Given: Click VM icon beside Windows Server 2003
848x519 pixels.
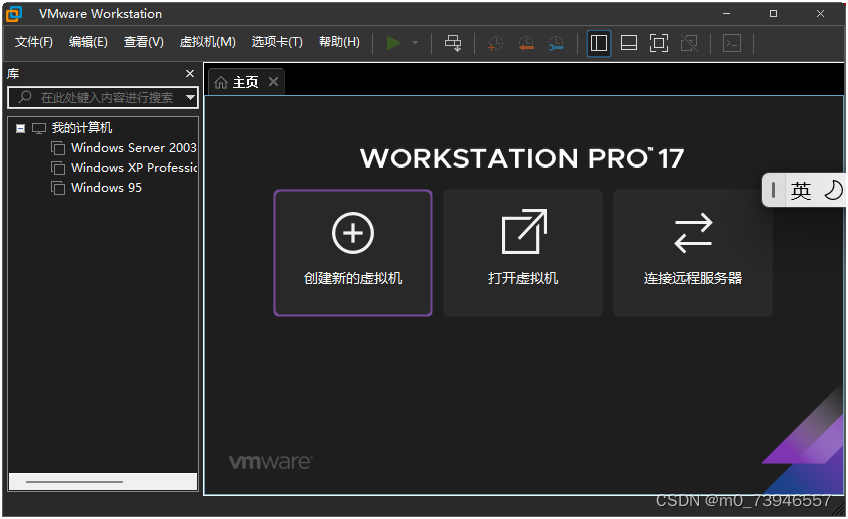Looking at the screenshot, I should tap(58, 148).
